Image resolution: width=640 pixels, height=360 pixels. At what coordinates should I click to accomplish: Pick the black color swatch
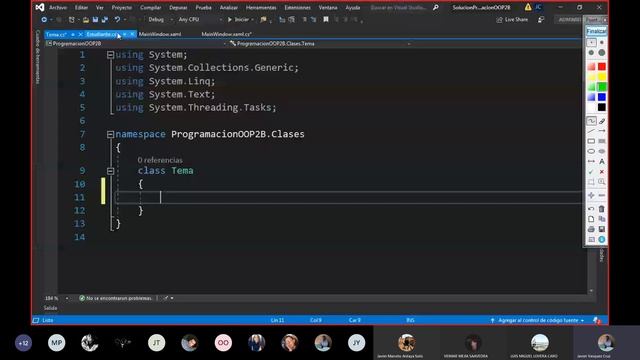(602, 107)
